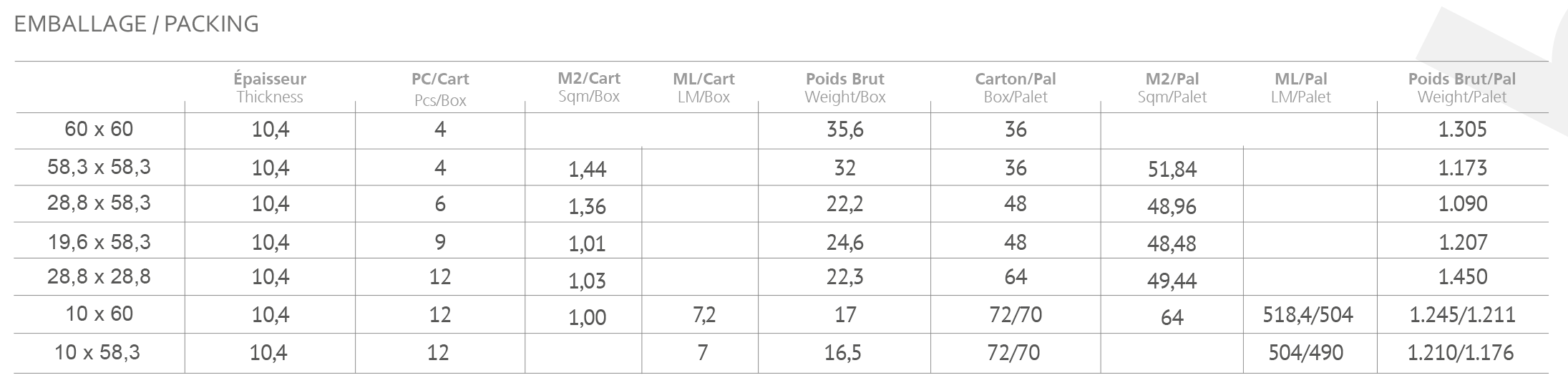Select the Épaisseur Thickness column header
The height and width of the screenshot is (378, 1568).
(x=270, y=88)
